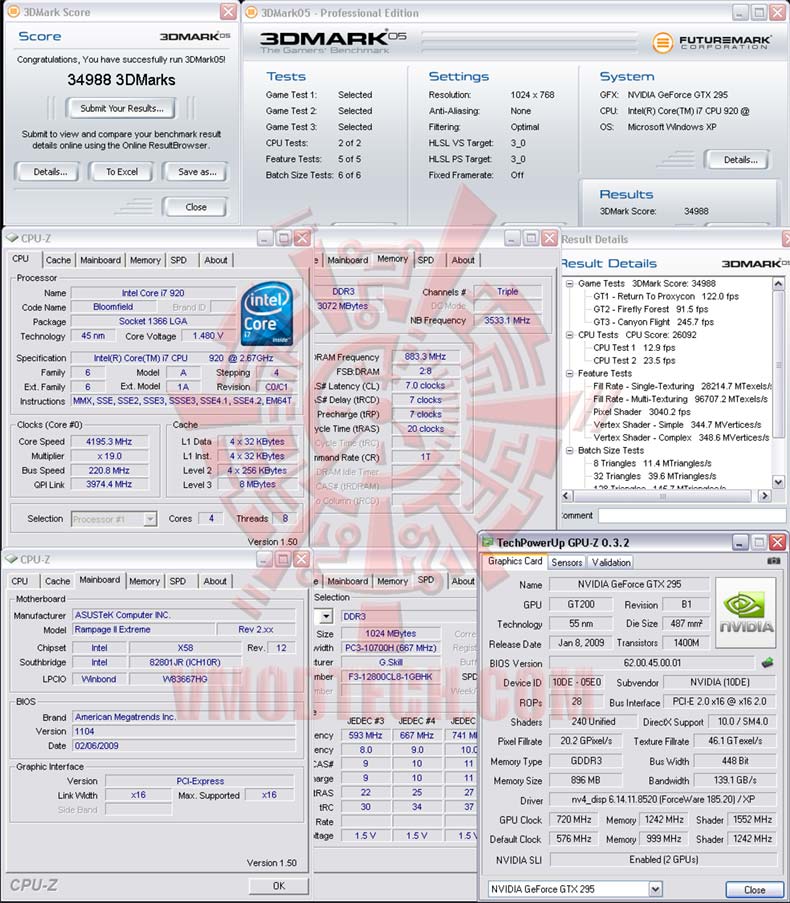Select the CPU tab in bottom-left CPU-Z
The height and width of the screenshot is (903, 790).
20,582
